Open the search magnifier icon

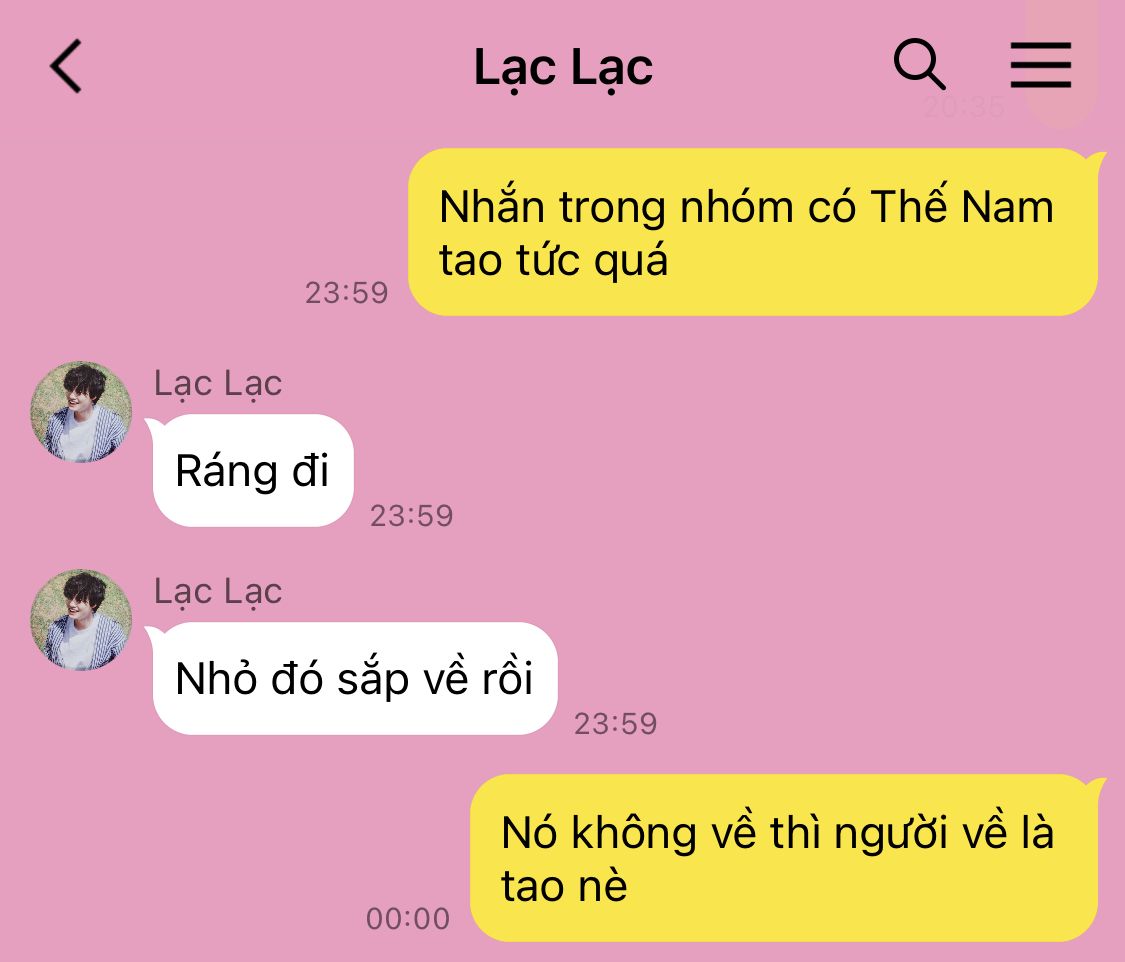pyautogui.click(x=919, y=65)
